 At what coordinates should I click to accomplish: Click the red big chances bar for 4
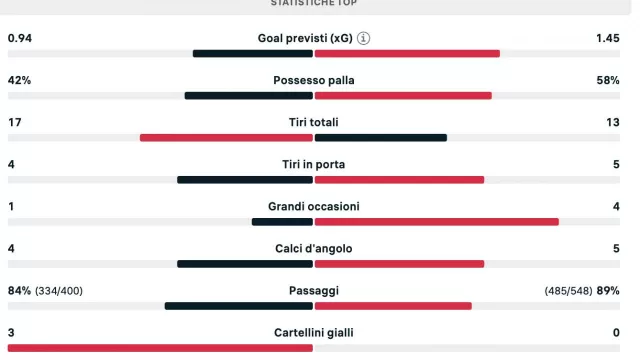[436, 222]
